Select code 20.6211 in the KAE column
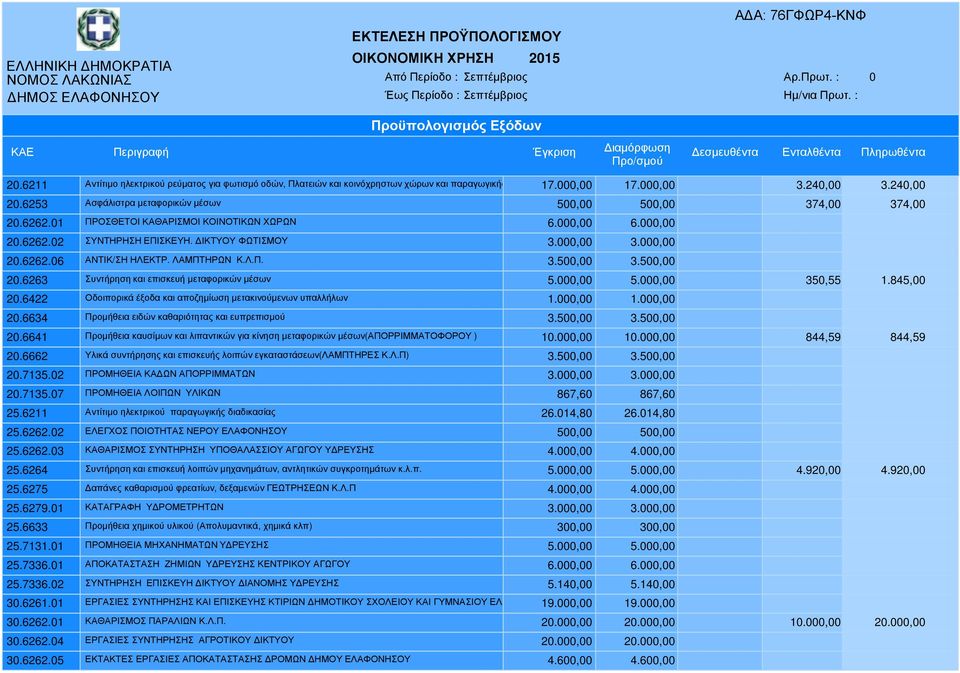 point(27,185)
